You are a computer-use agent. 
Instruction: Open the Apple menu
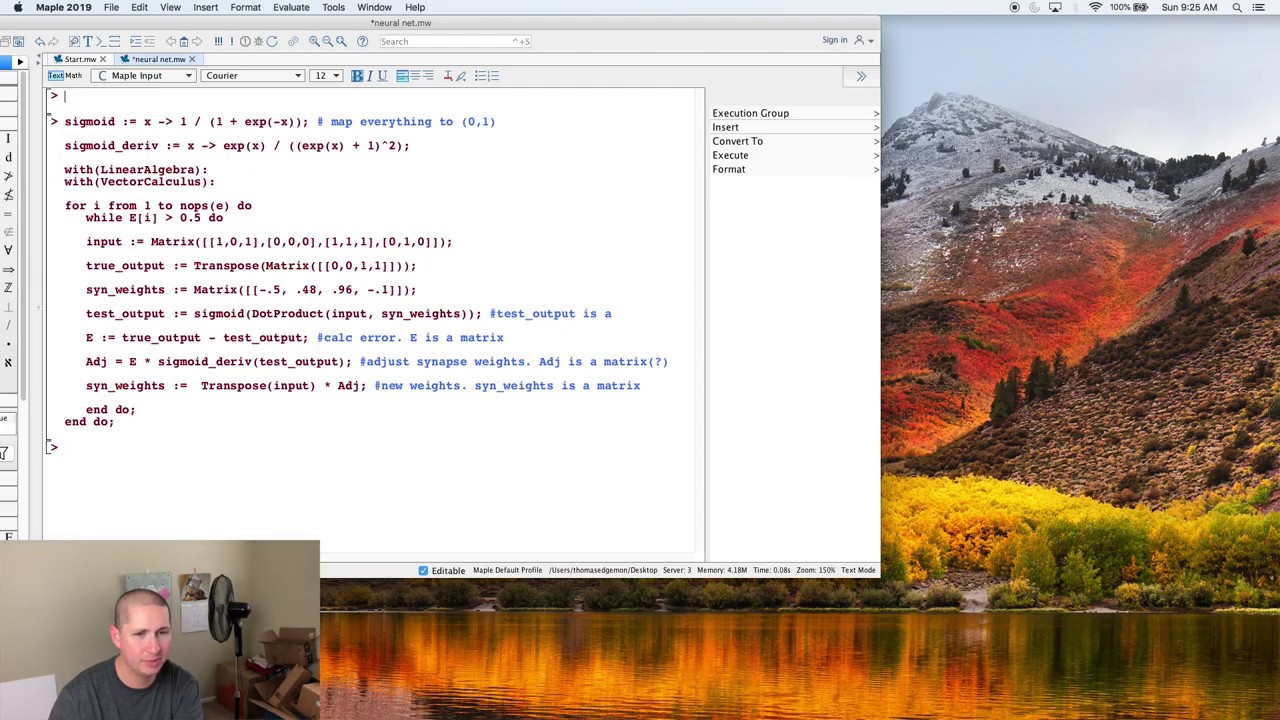click(17, 7)
